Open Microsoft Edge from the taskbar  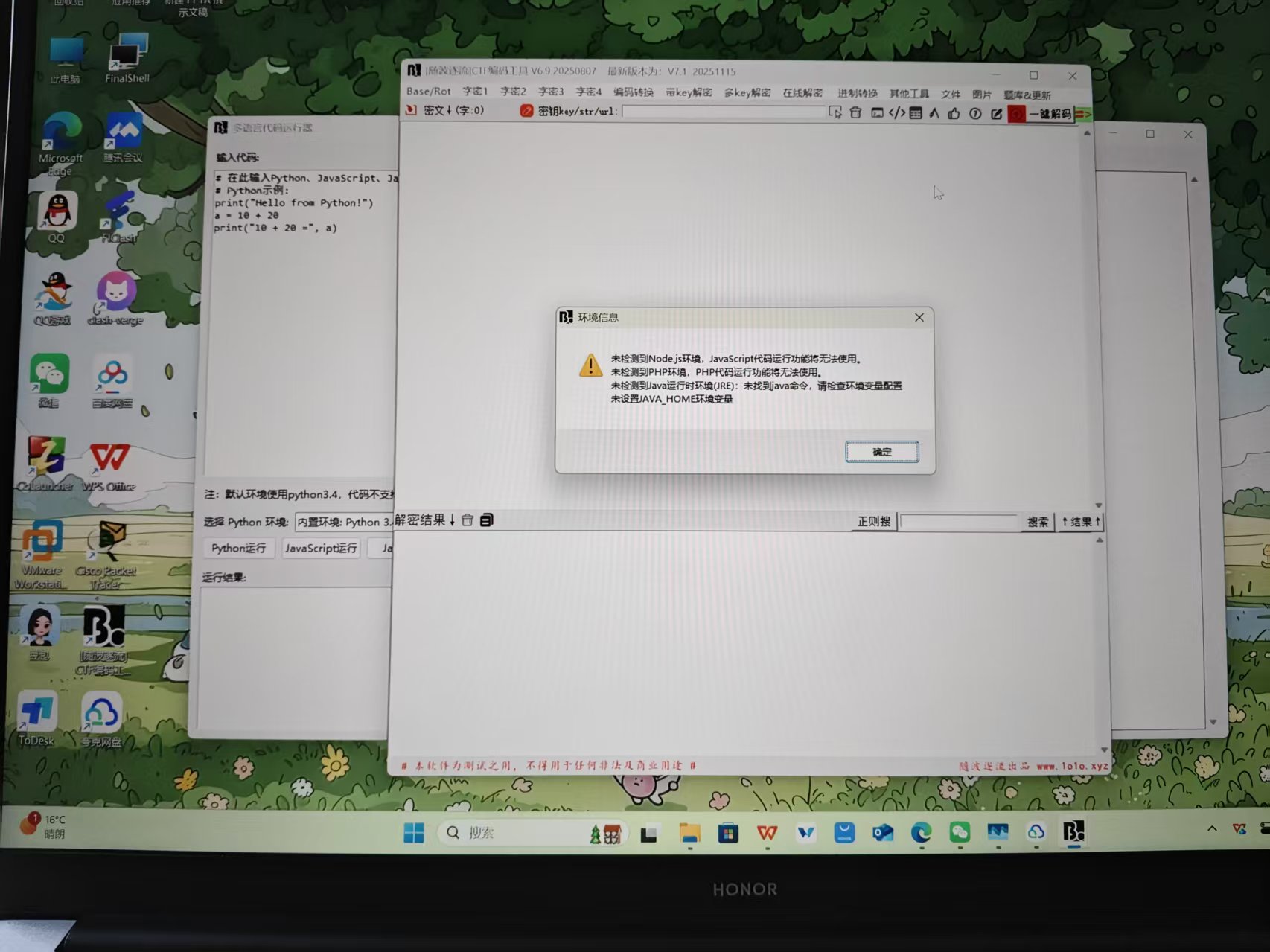click(921, 832)
